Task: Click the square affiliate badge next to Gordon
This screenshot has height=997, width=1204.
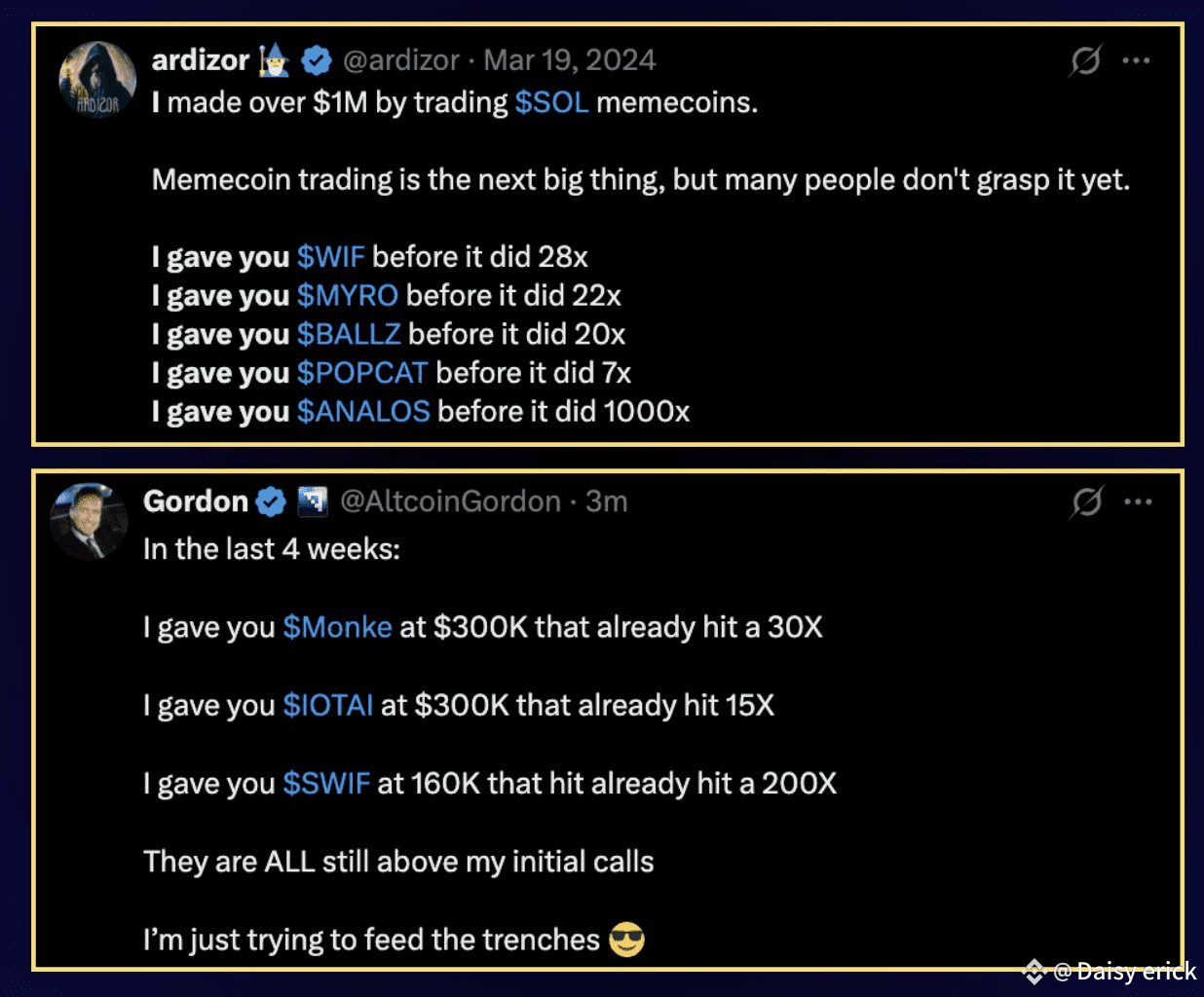Action: (313, 501)
